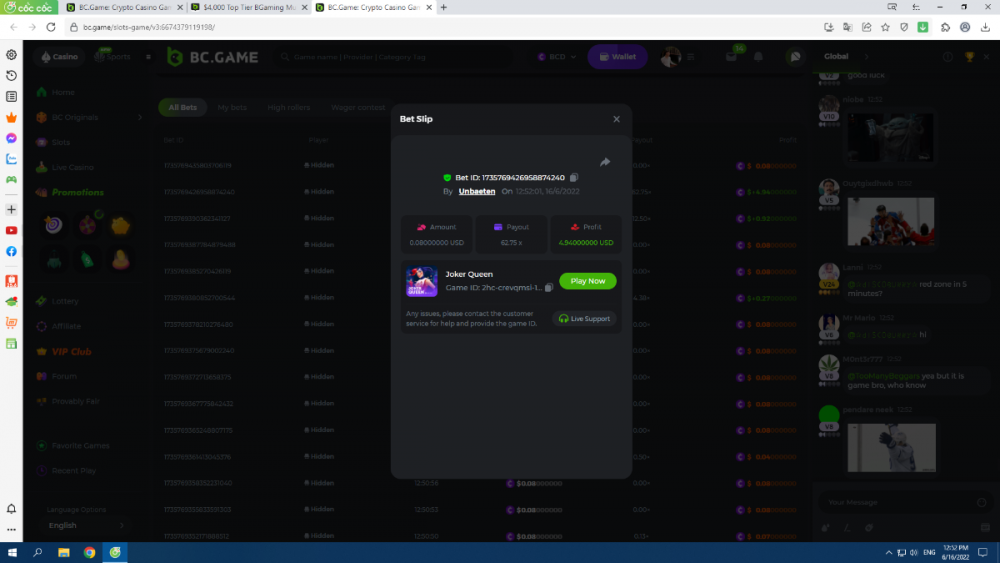Open browser sidebar settings gear
Viewport: 1000px width, 563px height.
(11, 55)
